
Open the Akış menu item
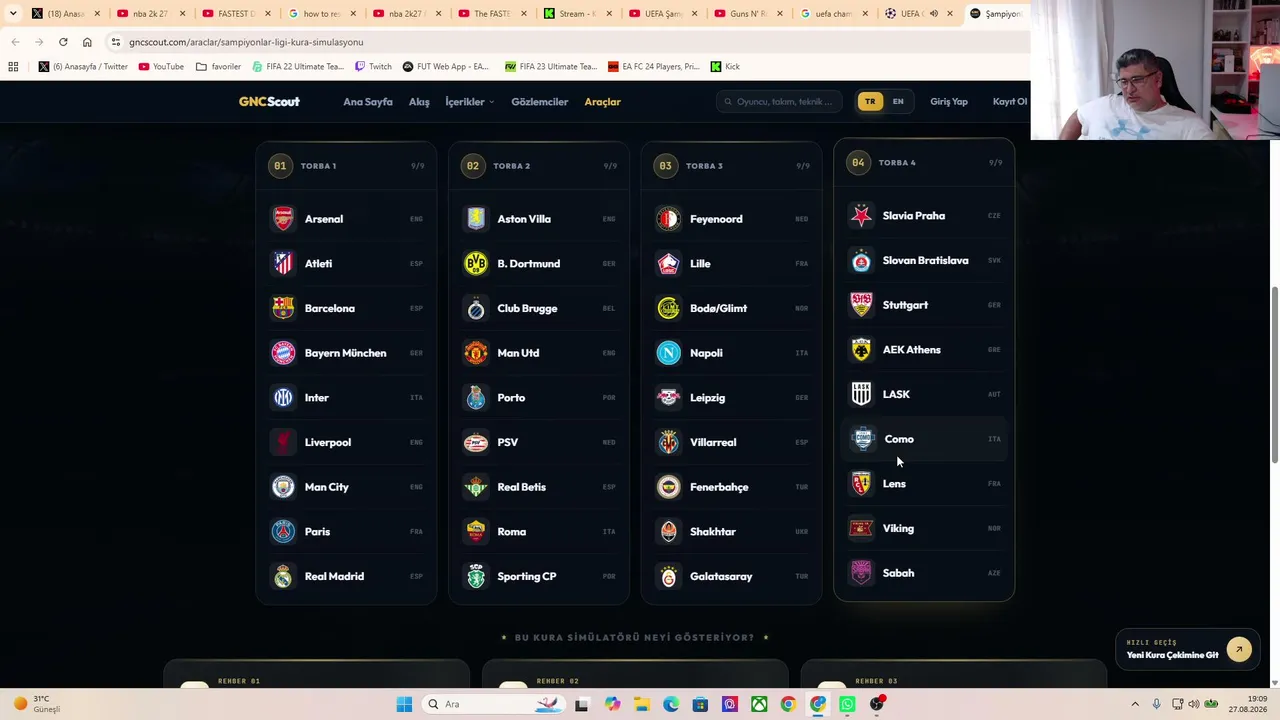click(419, 102)
